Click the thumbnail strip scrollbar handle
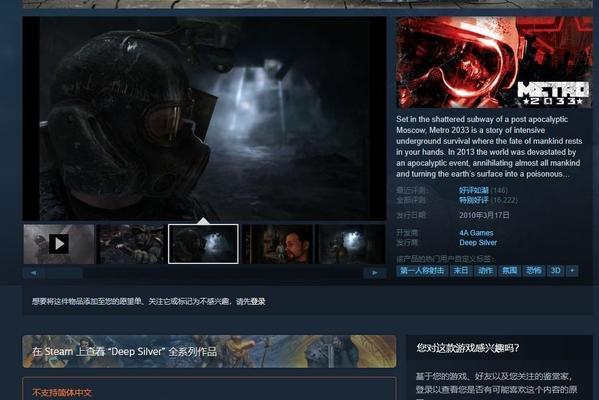The image size is (599, 400). [x=64, y=273]
